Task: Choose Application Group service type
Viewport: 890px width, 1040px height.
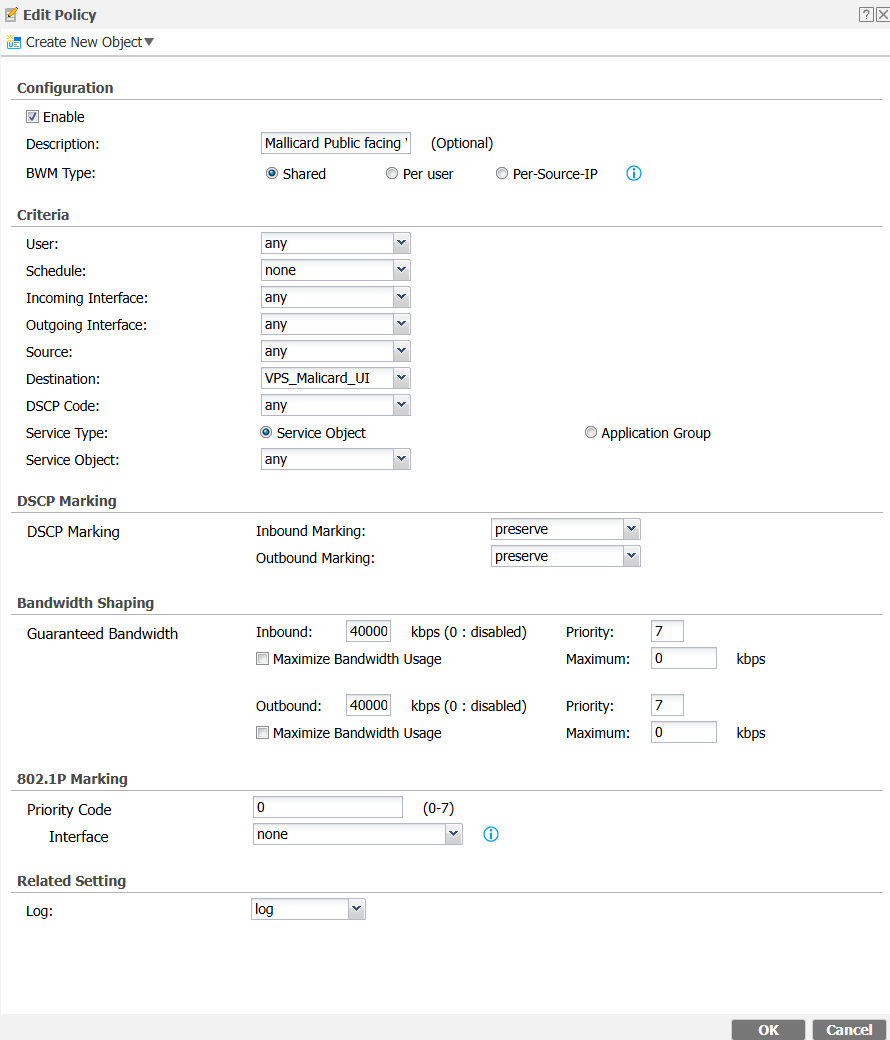Action: (591, 432)
